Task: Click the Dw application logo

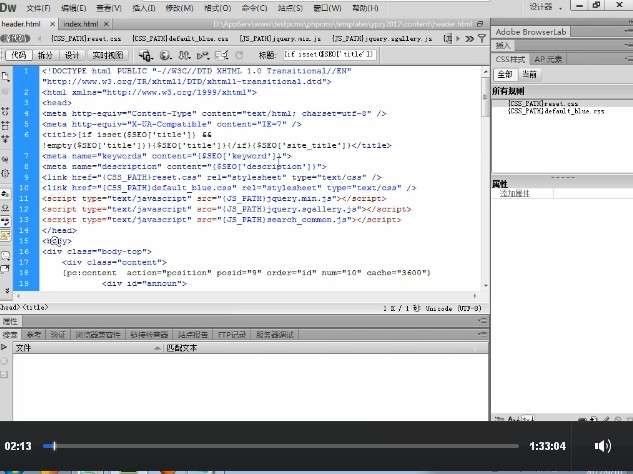Action: point(10,7)
